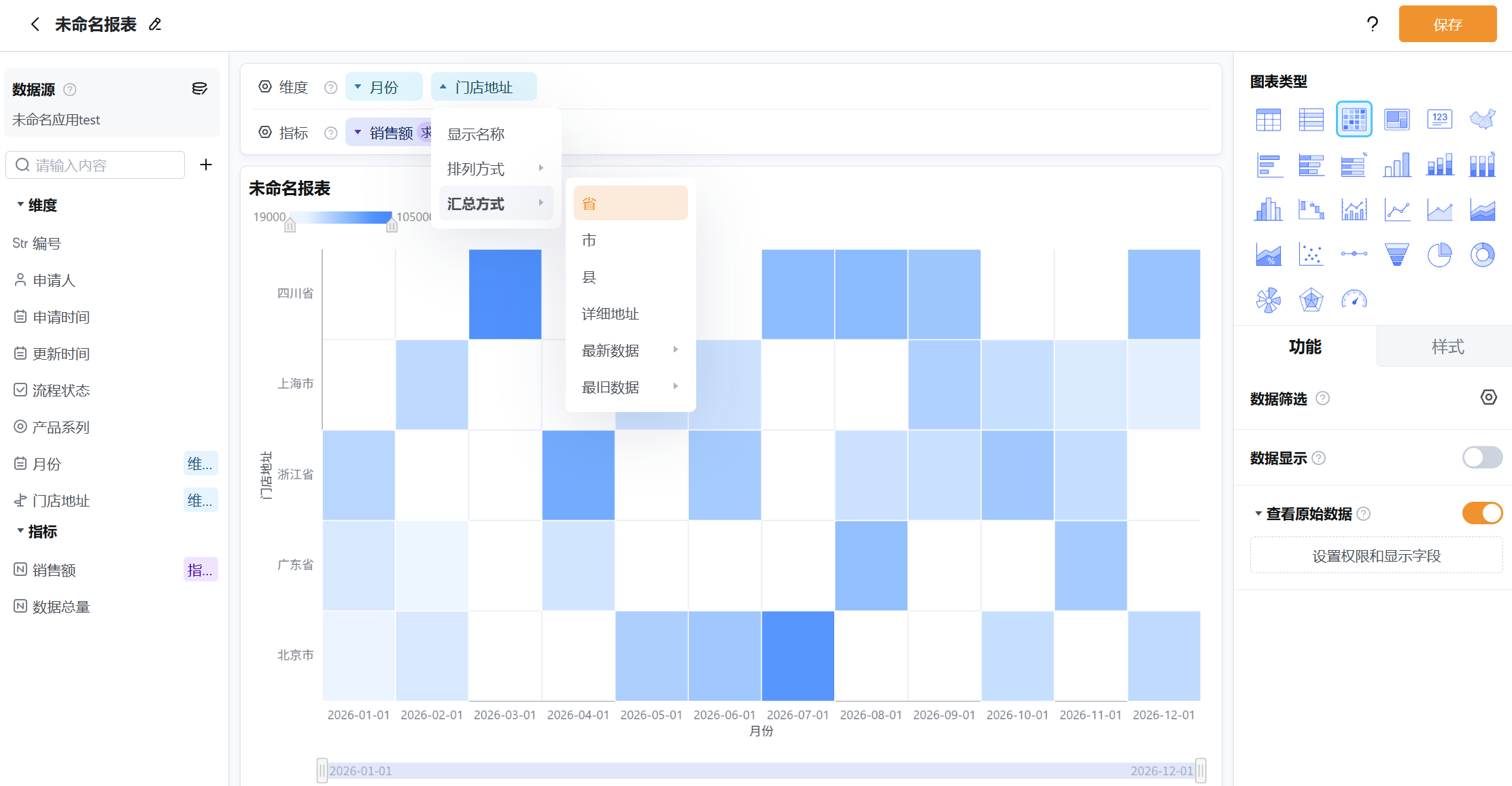Expand the 排列方式 submenu
The image size is (1512, 786).
[x=496, y=168]
